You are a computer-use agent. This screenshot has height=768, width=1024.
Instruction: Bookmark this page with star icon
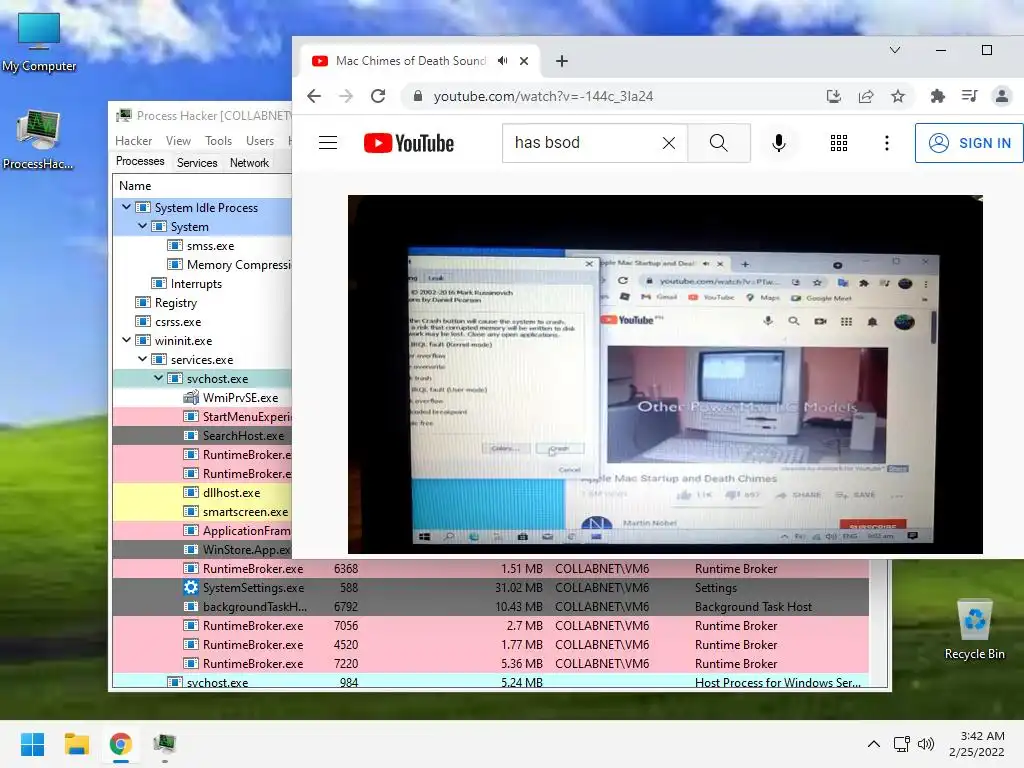[x=898, y=97]
